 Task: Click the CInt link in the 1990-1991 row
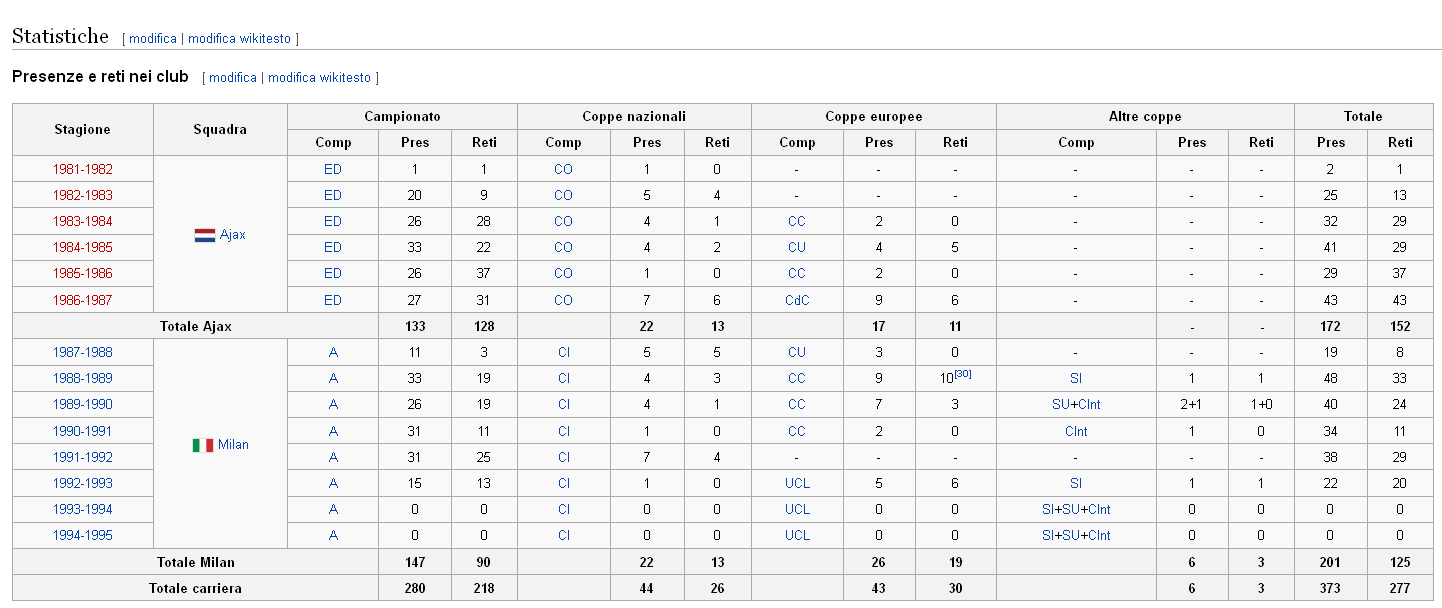pos(1076,431)
